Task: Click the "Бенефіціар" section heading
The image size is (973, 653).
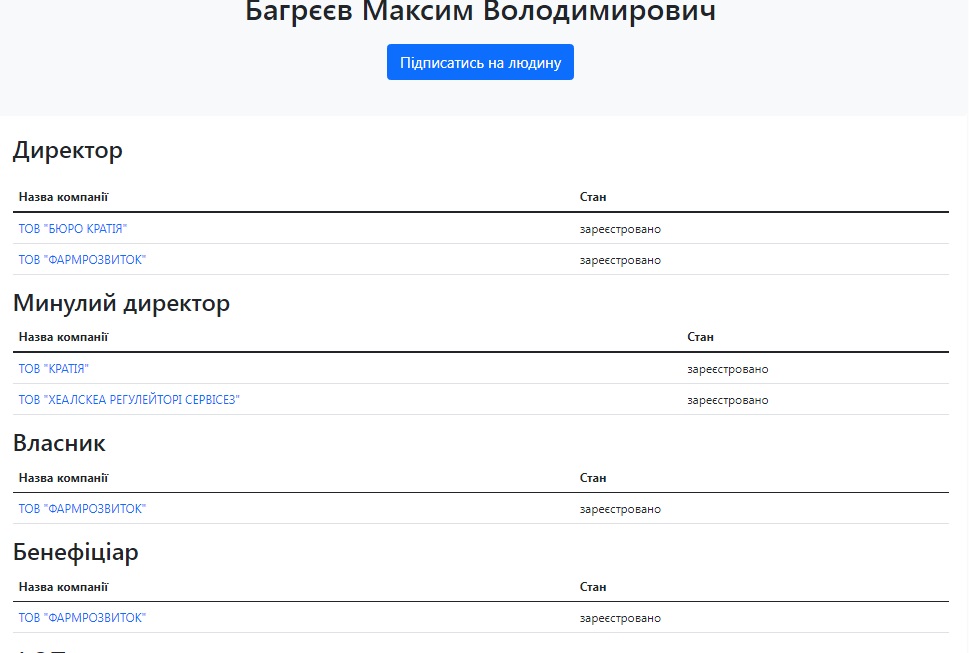Action: coord(75,552)
